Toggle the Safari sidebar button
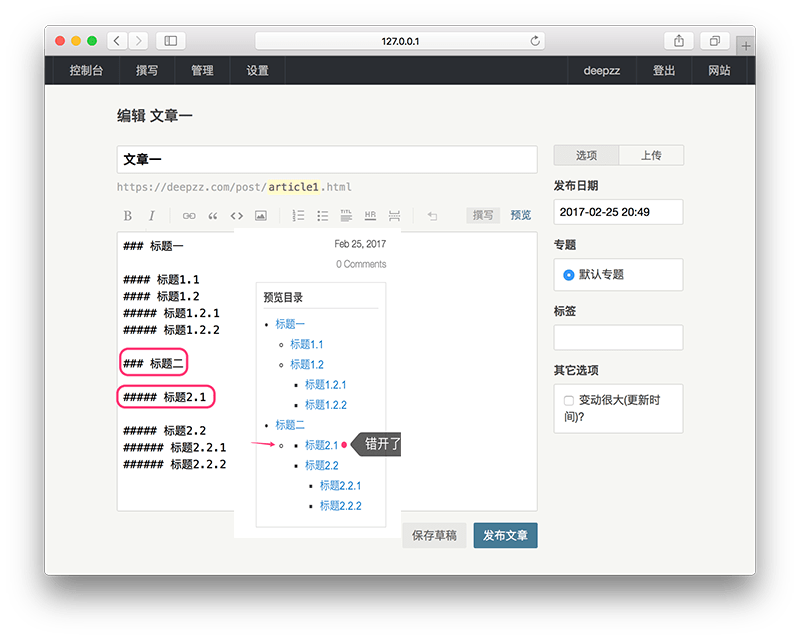Screen dimensions: 800x639 pyautogui.click(x=170, y=41)
